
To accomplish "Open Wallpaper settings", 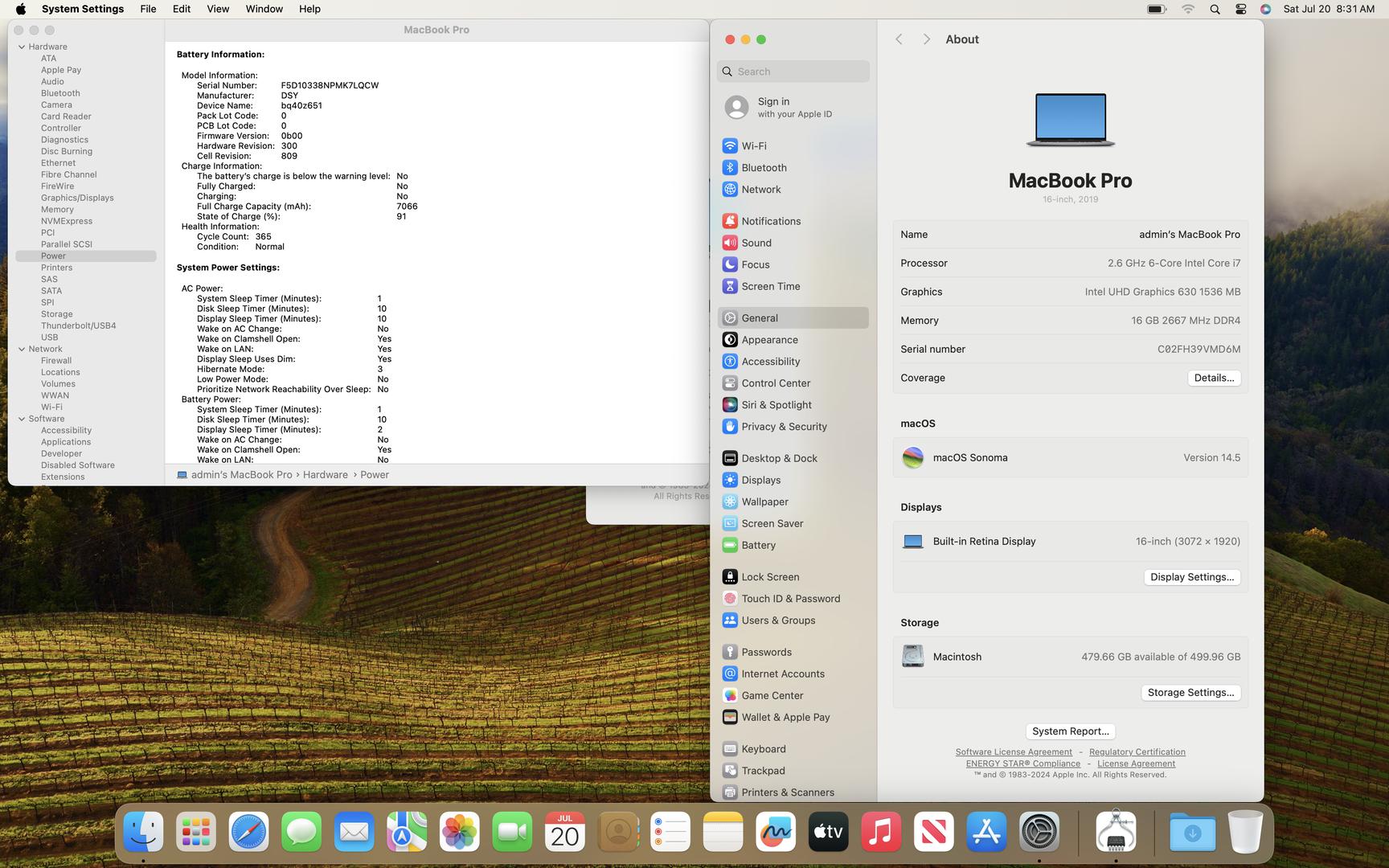I will 793,502.
